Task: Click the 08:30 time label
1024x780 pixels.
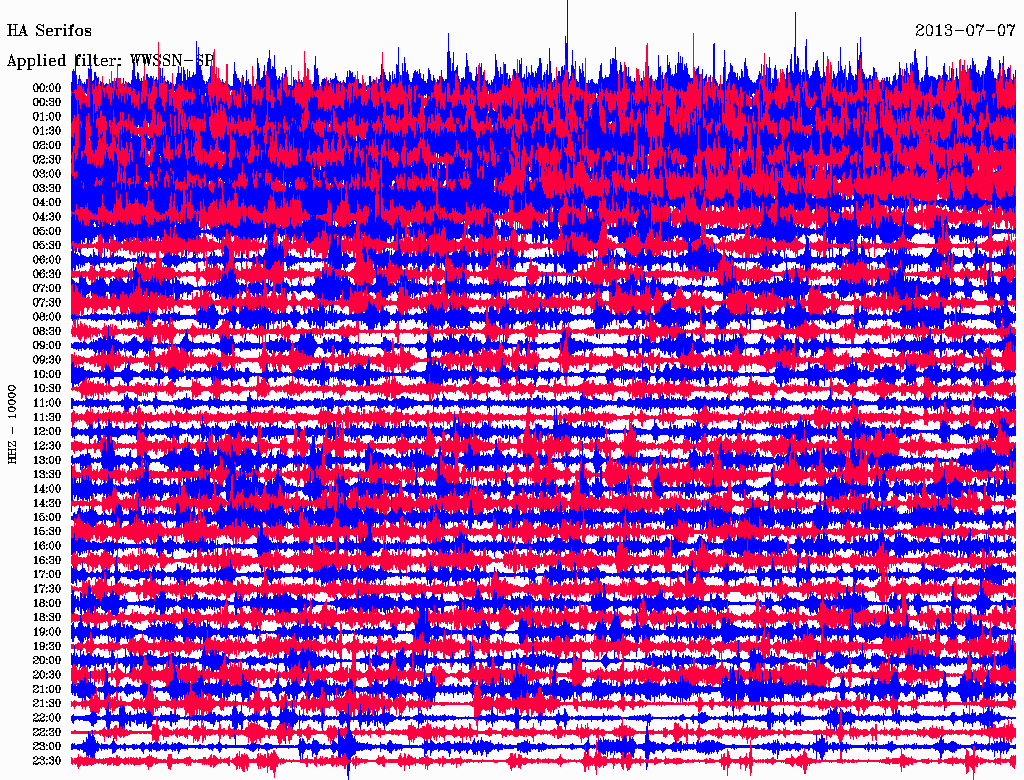Action: 46,332
